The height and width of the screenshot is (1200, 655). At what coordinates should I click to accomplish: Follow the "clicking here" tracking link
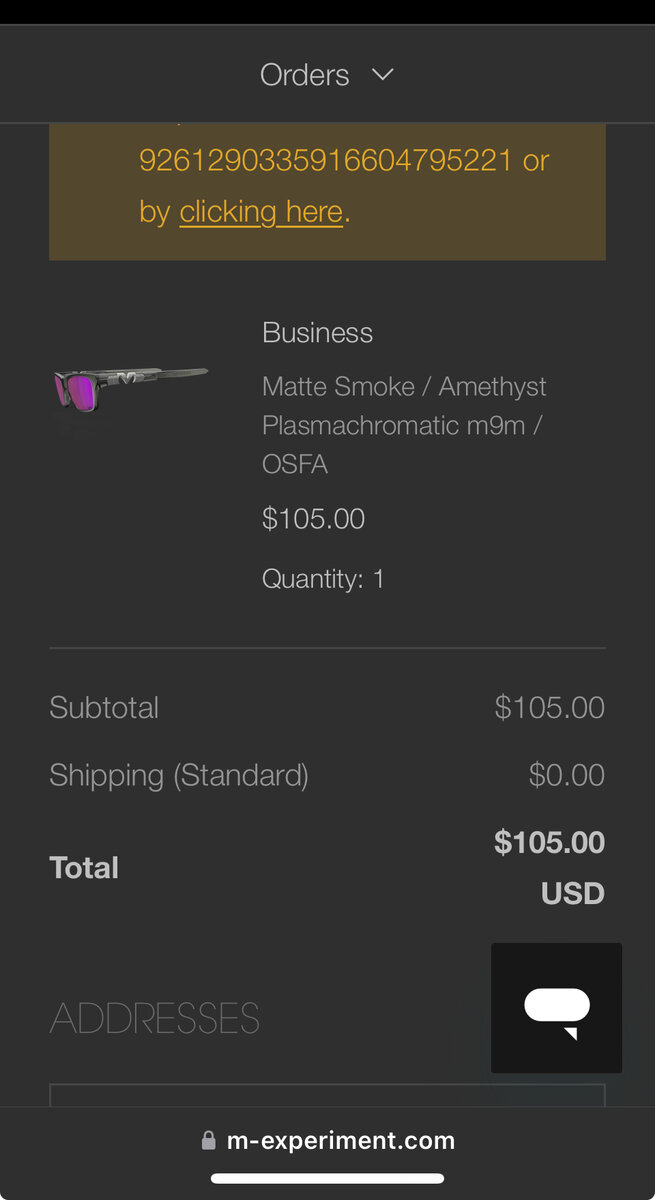tap(261, 212)
